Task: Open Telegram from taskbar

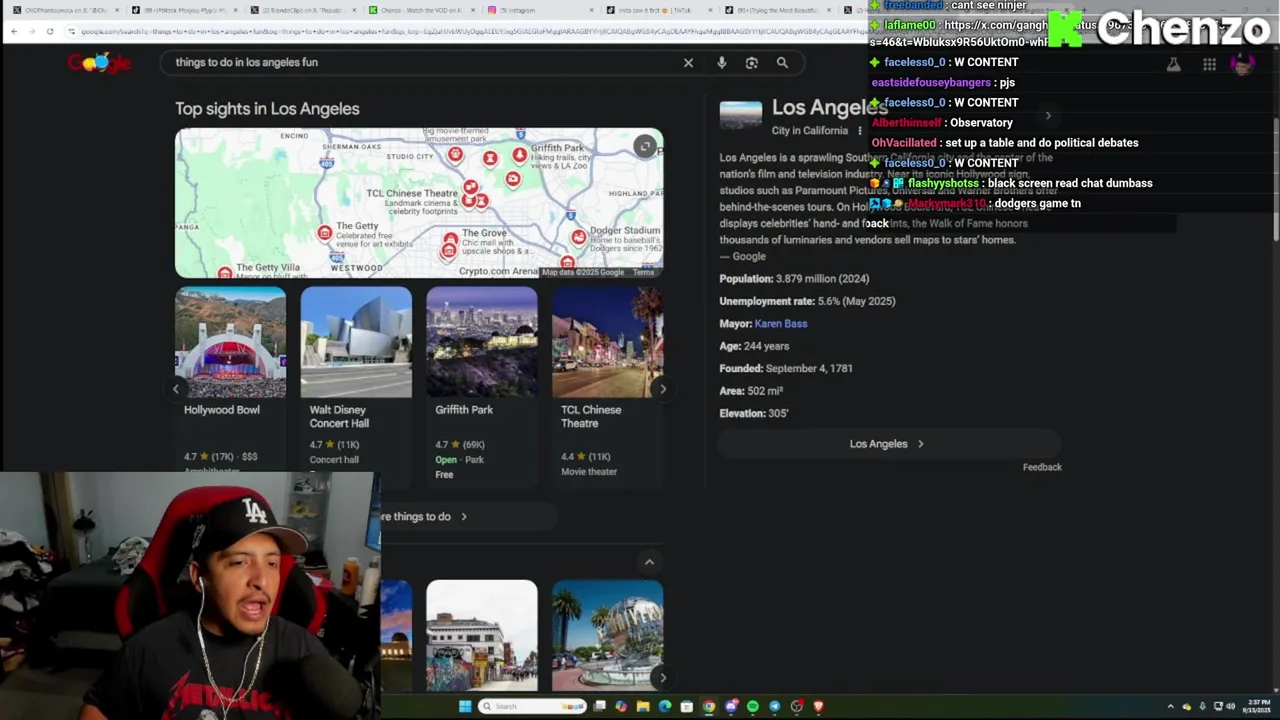Action: pyautogui.click(x=775, y=706)
